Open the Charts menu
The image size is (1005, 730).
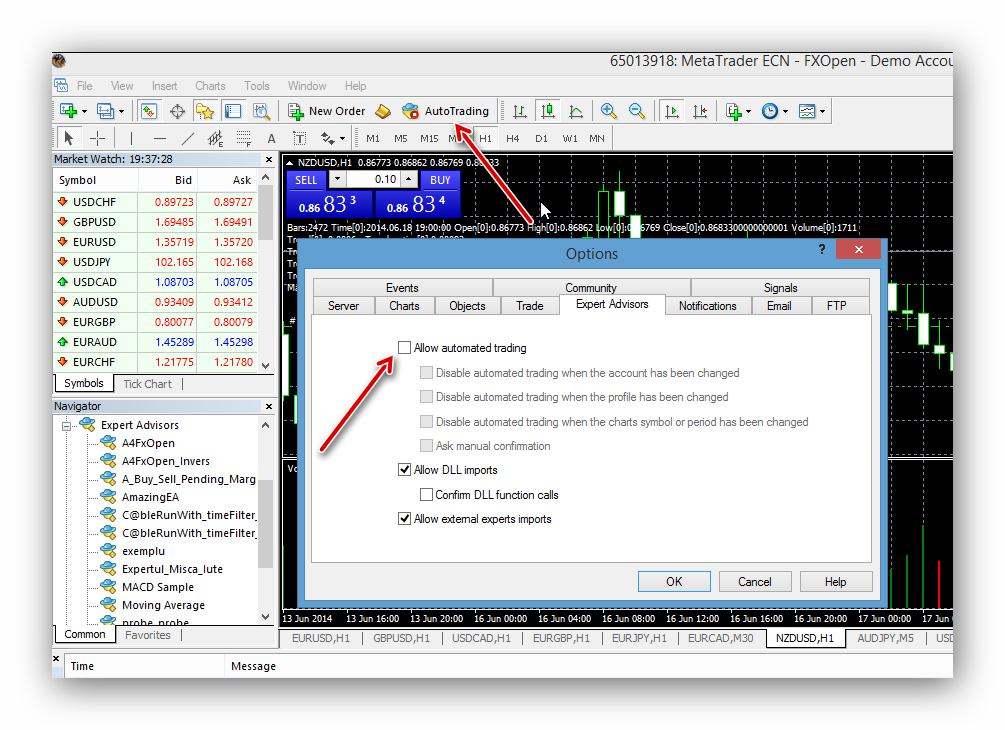click(x=210, y=86)
